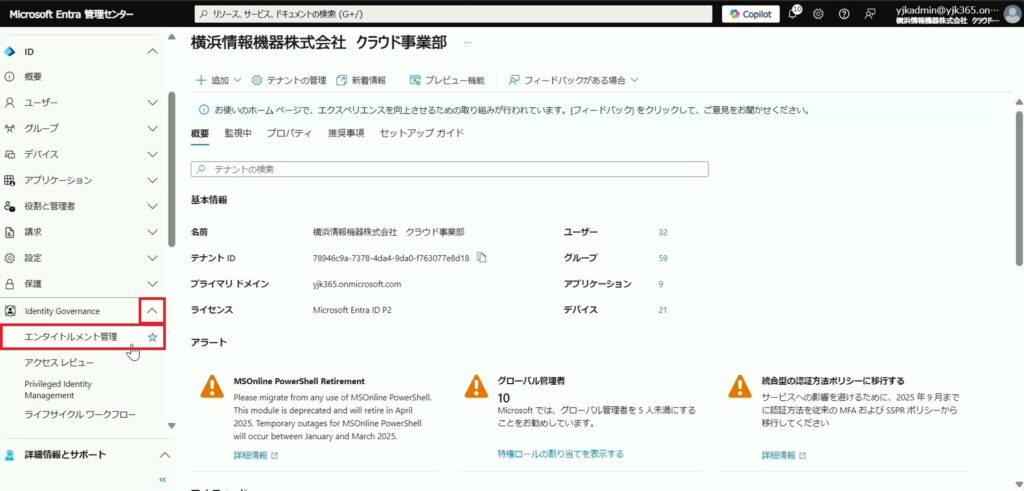
Task: Open 新着情報 in the toolbar
Action: coord(361,80)
